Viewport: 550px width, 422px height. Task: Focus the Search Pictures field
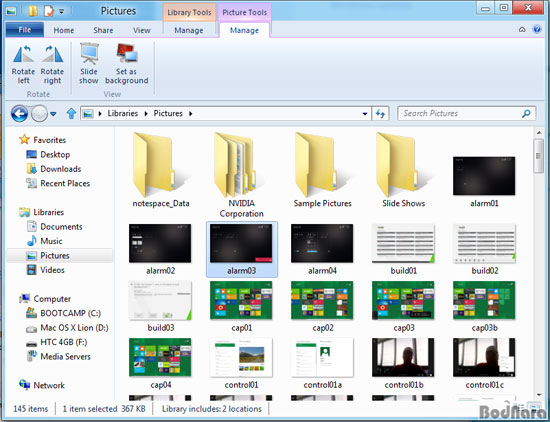467,113
